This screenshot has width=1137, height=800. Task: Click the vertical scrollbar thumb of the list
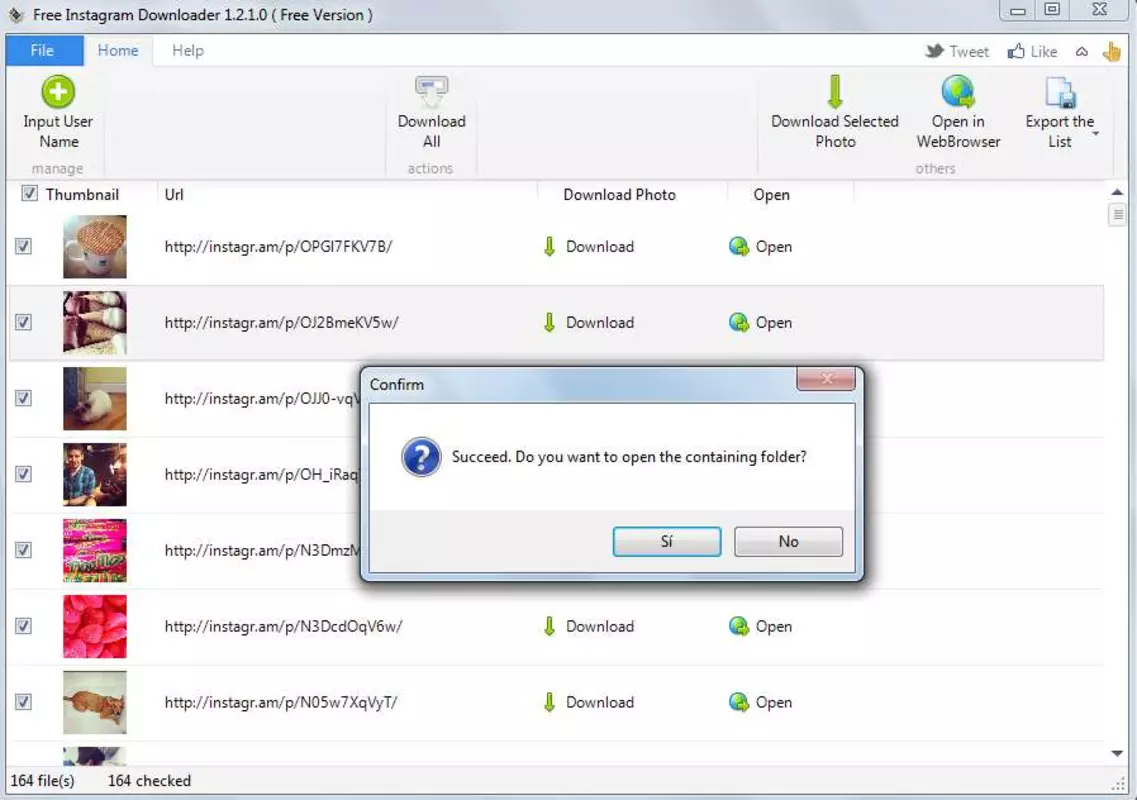coord(1117,215)
